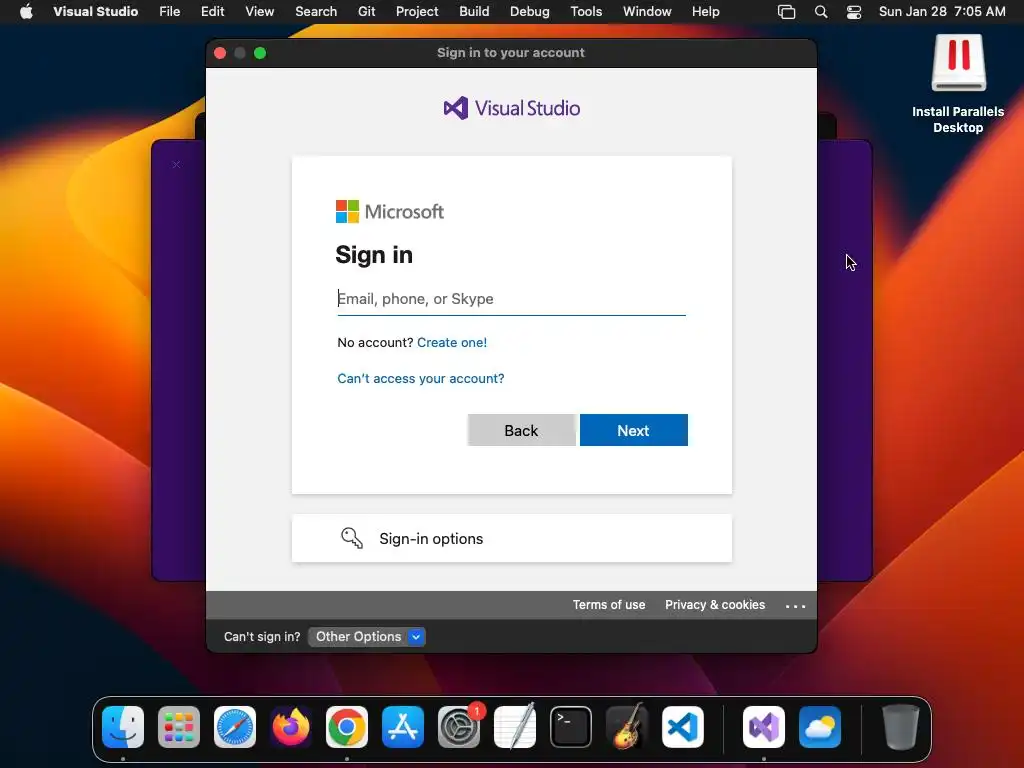Open the App Store dock icon

click(403, 727)
